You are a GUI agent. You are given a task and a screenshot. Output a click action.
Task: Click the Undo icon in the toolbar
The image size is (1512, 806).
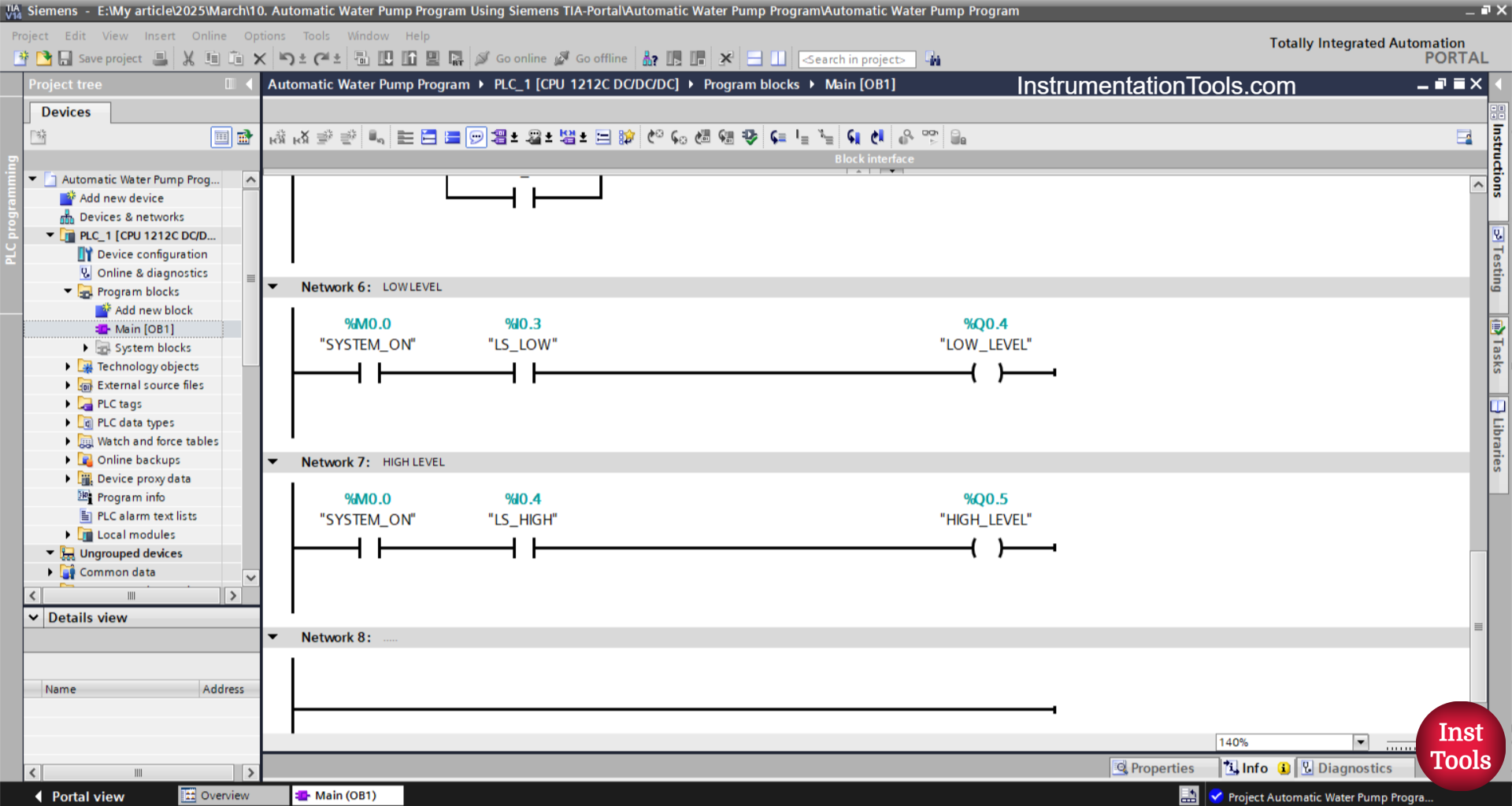click(x=285, y=58)
